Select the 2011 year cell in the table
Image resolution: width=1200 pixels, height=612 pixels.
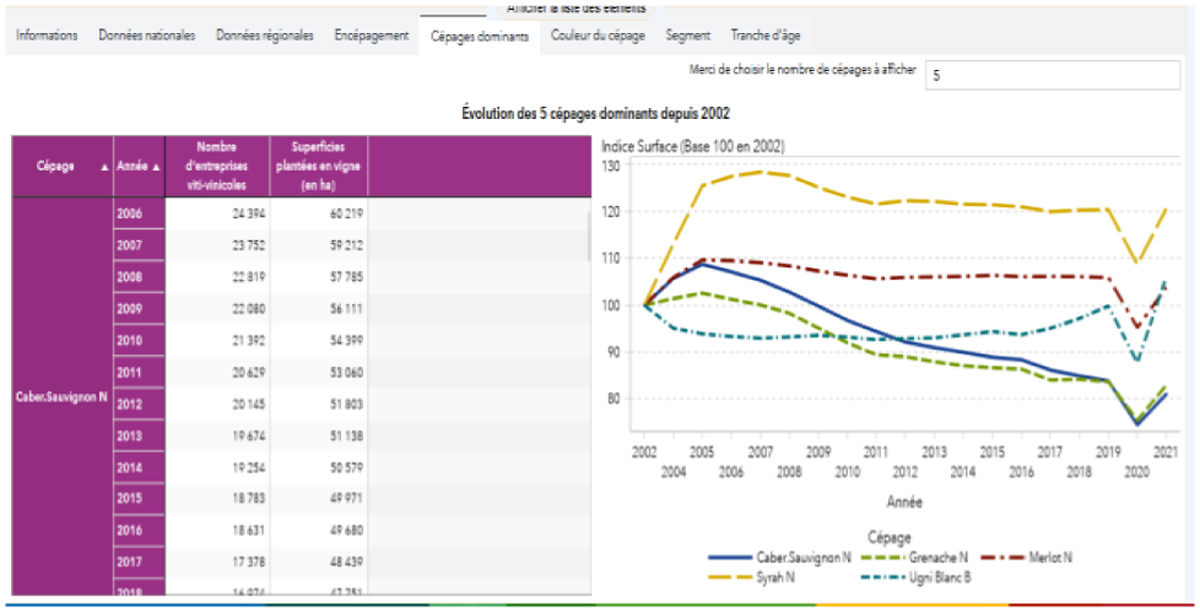(x=139, y=373)
